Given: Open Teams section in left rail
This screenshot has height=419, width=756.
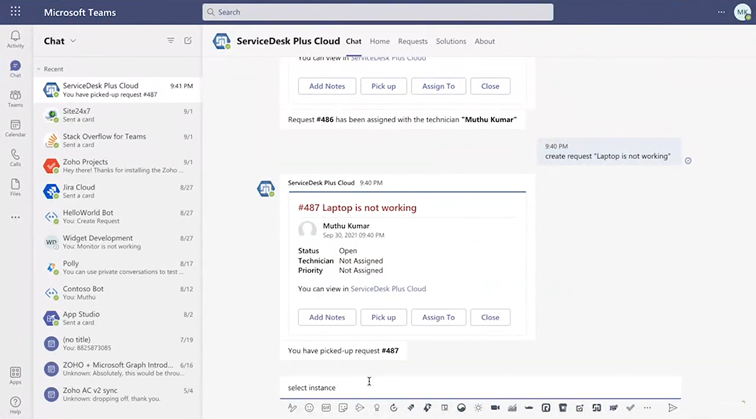Looking at the screenshot, I should 15,98.
